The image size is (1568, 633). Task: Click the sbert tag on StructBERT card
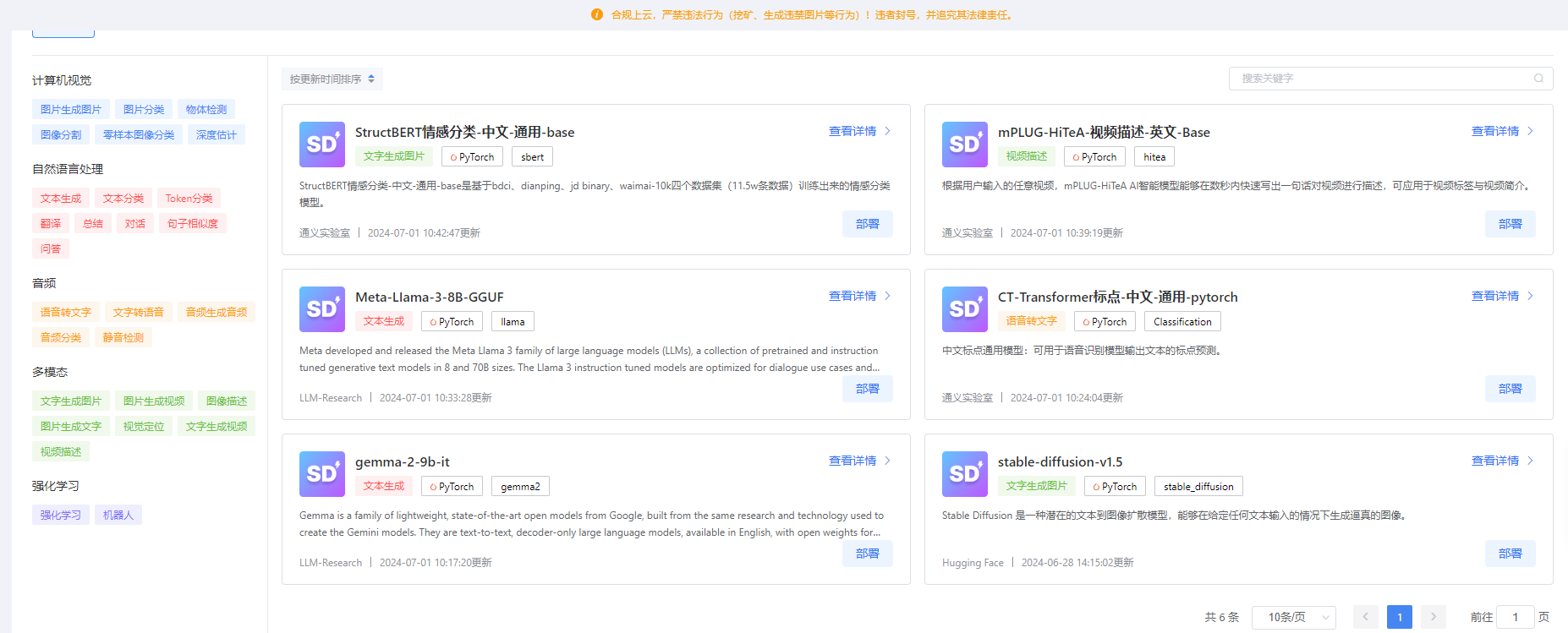click(533, 156)
